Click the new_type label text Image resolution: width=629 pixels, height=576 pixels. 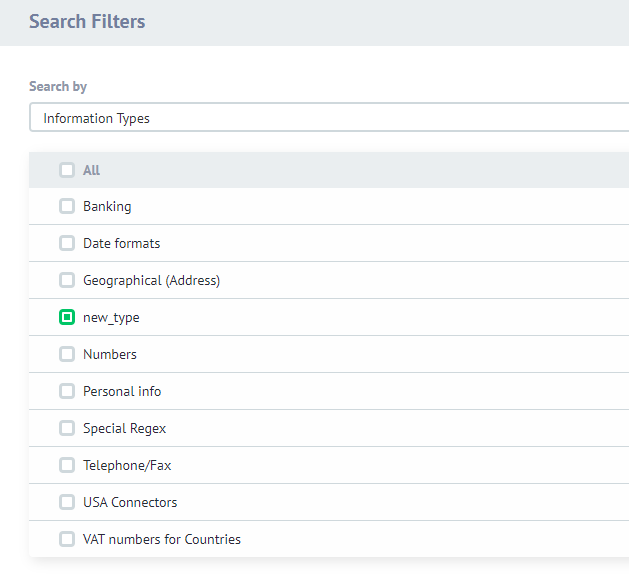111,317
